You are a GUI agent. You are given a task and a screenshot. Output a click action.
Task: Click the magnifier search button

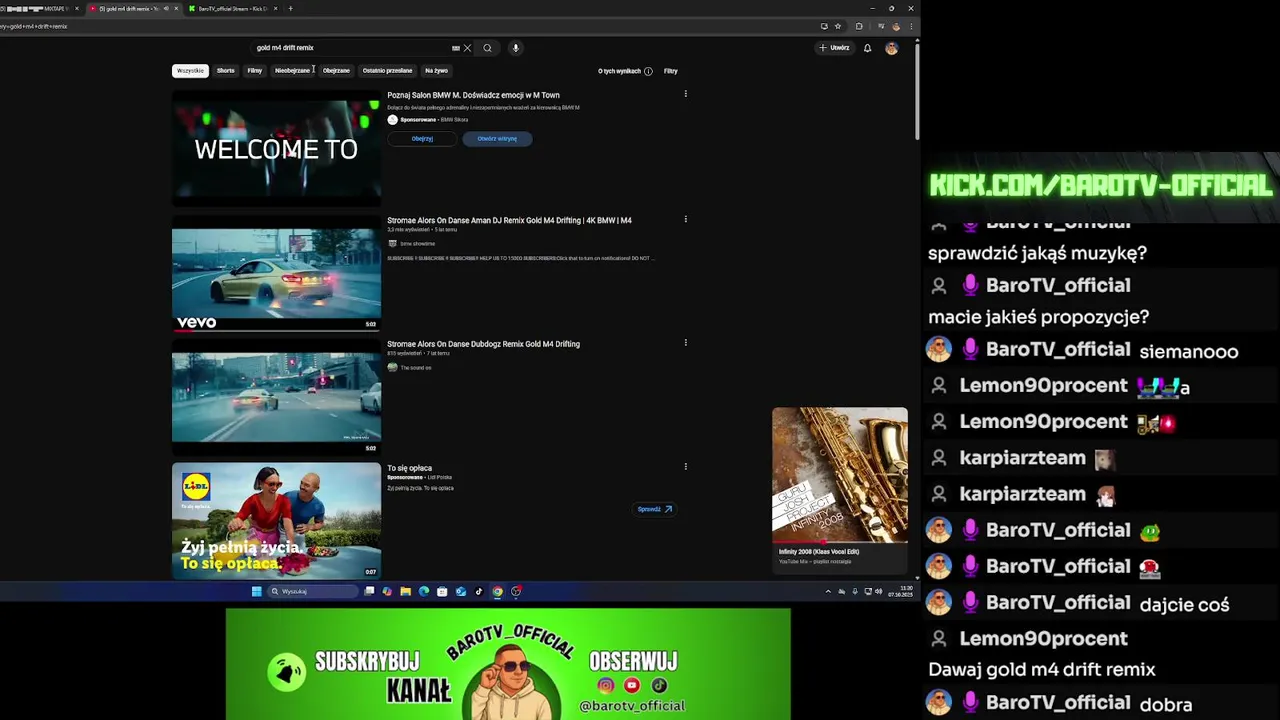tap(487, 48)
